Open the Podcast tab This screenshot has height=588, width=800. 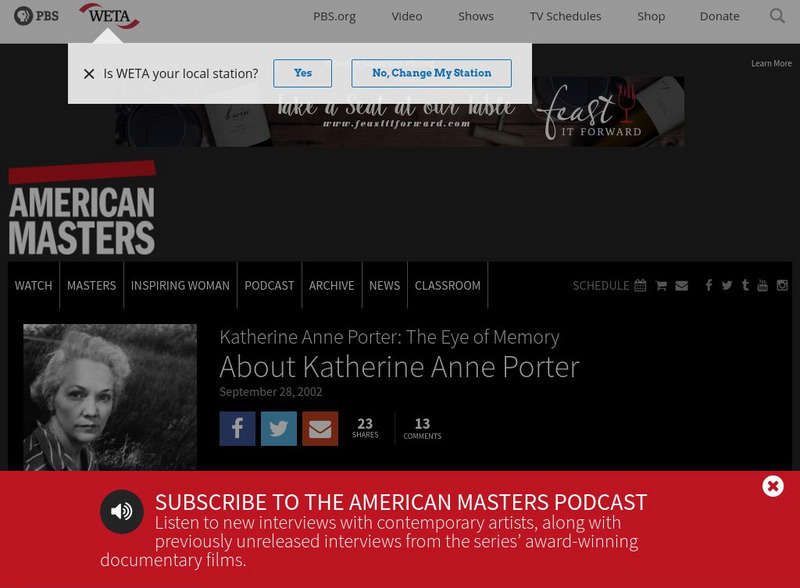click(x=269, y=285)
